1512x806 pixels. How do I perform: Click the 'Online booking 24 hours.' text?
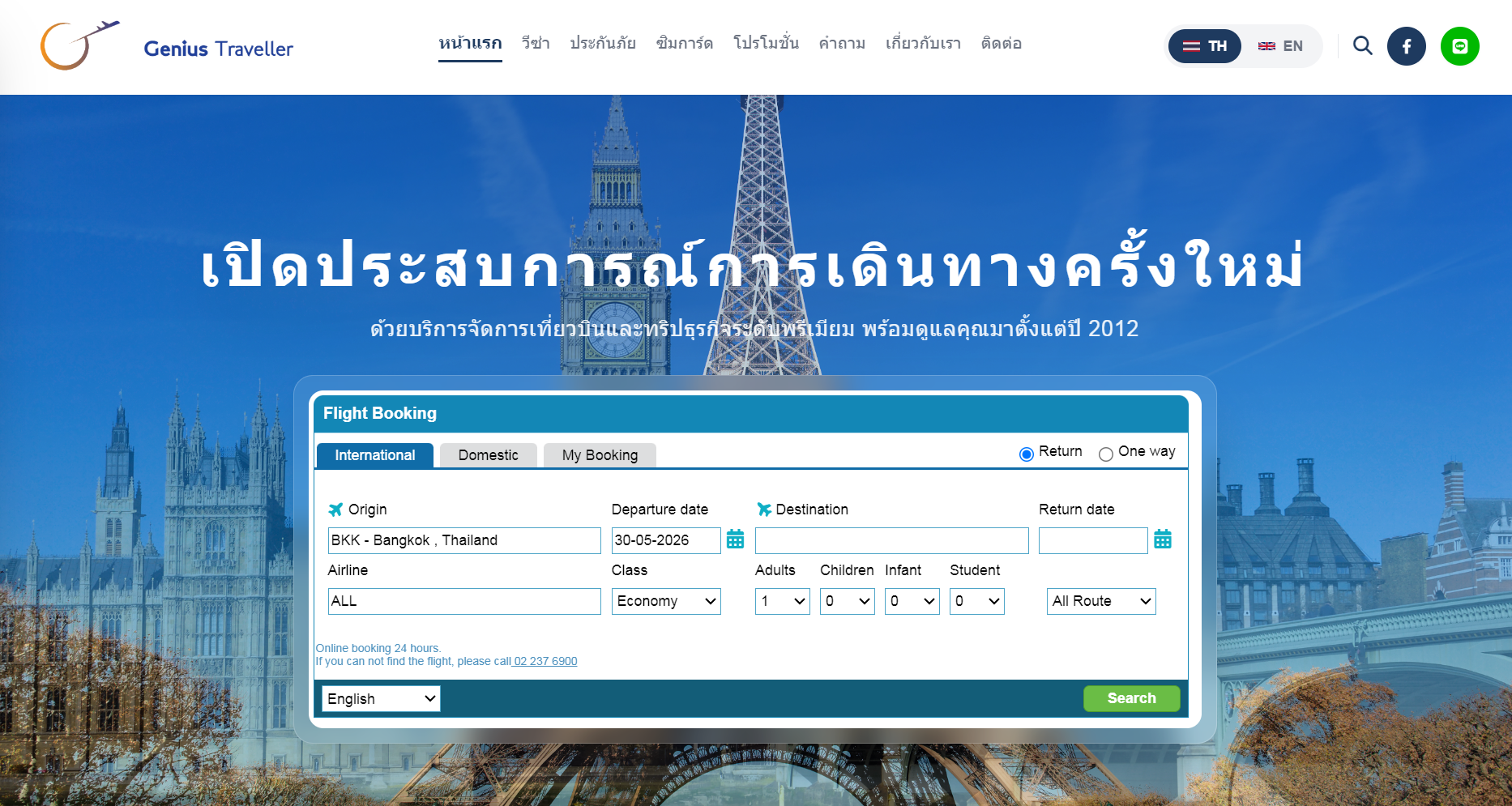point(378,648)
